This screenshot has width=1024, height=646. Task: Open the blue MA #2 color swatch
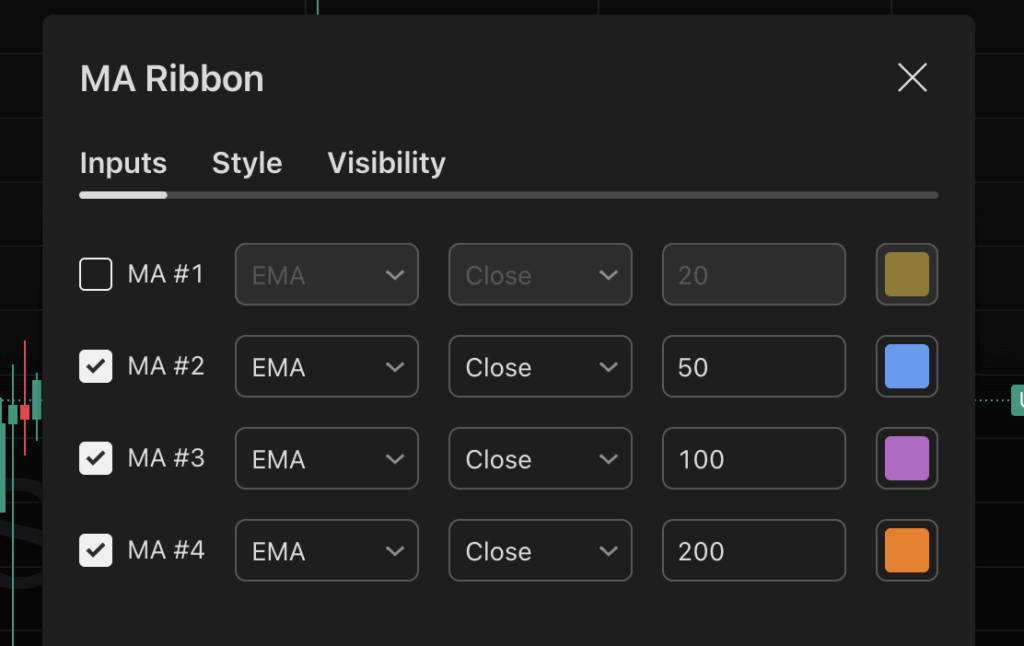[907, 367]
